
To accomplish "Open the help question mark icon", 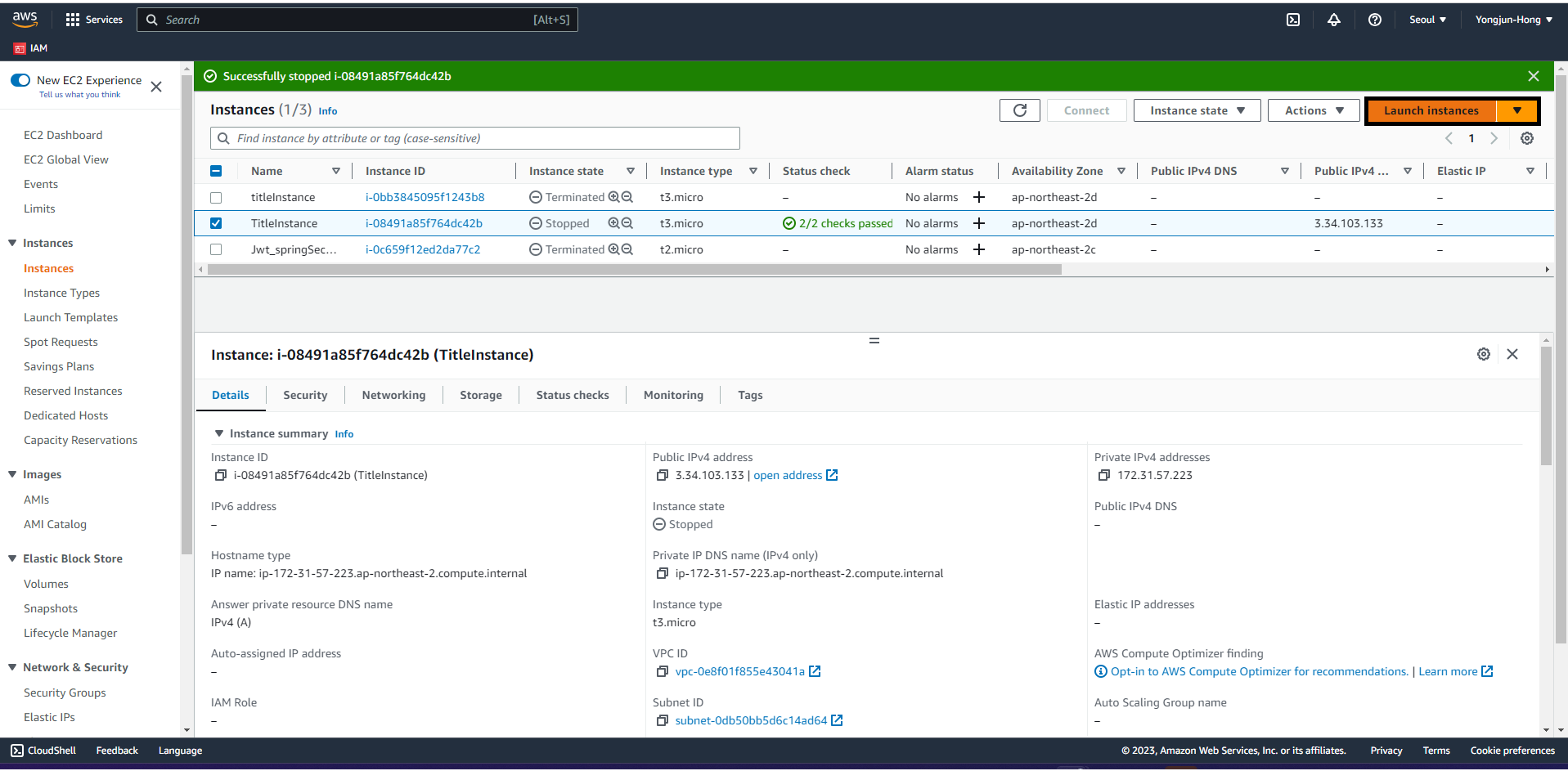I will point(1375,20).
